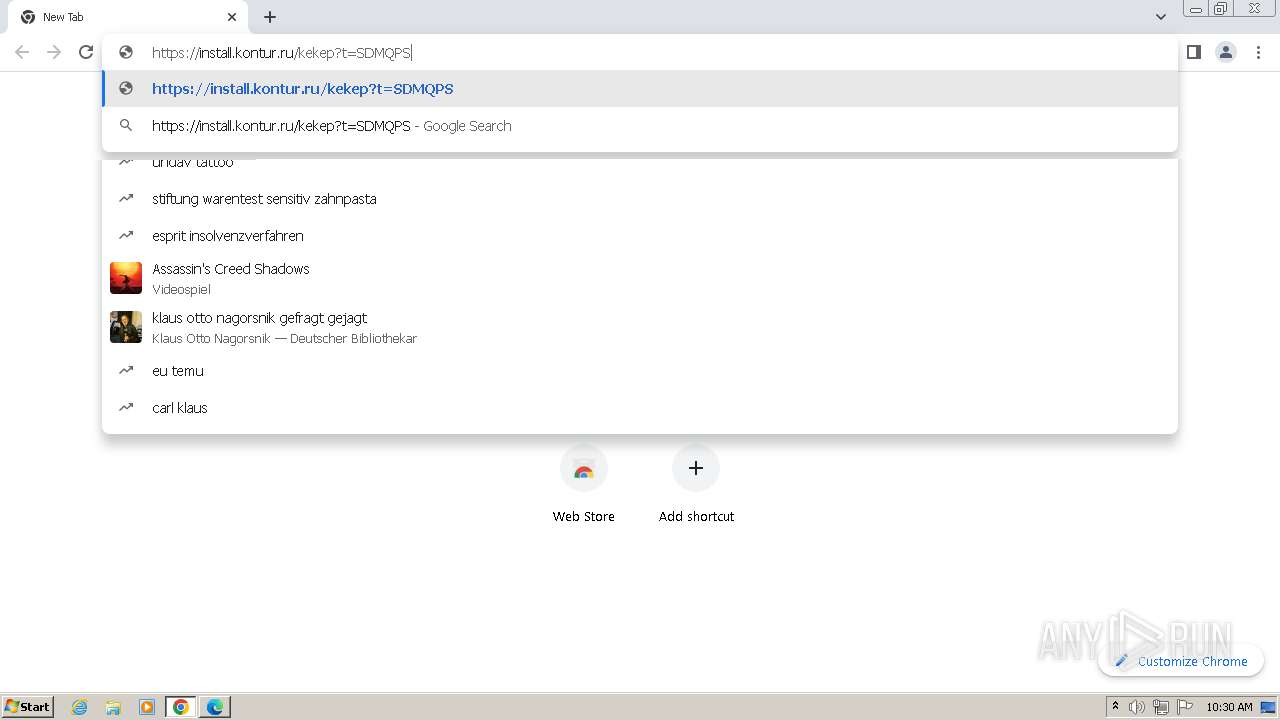1280x720 pixels.
Task: Open the Windows Start menu
Action: (28, 706)
